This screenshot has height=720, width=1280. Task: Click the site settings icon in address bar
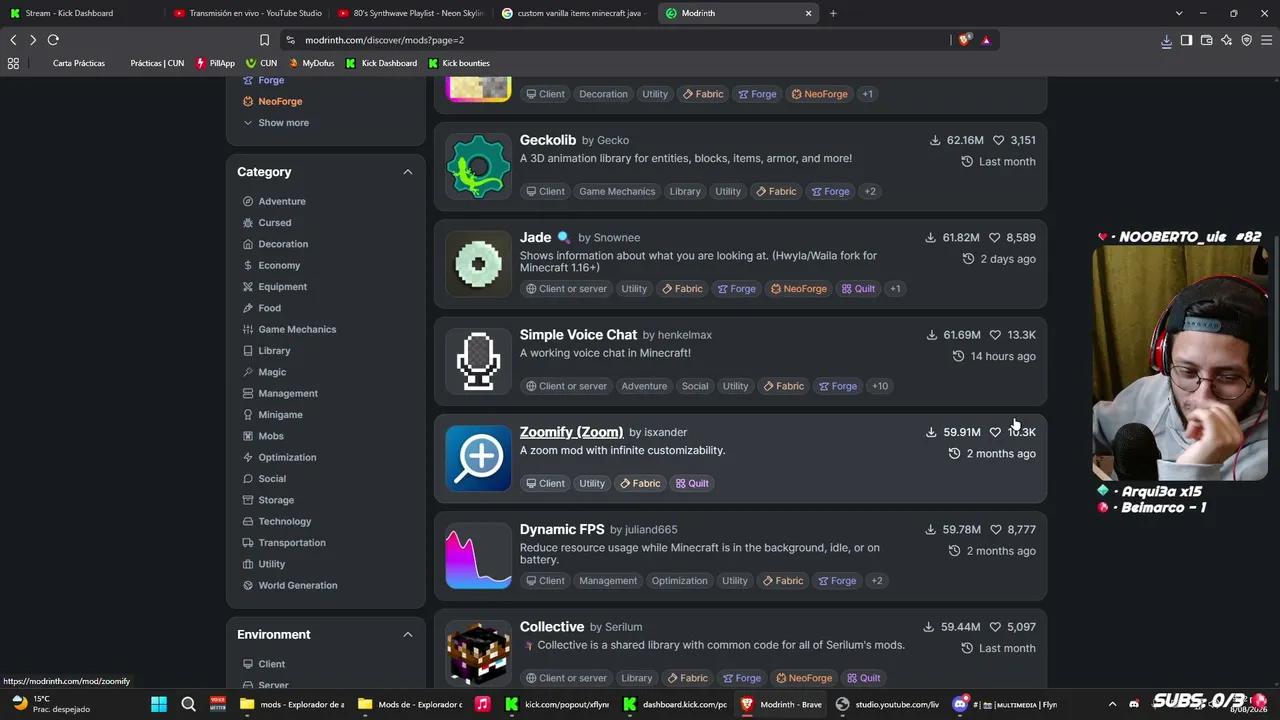pyautogui.click(x=290, y=40)
